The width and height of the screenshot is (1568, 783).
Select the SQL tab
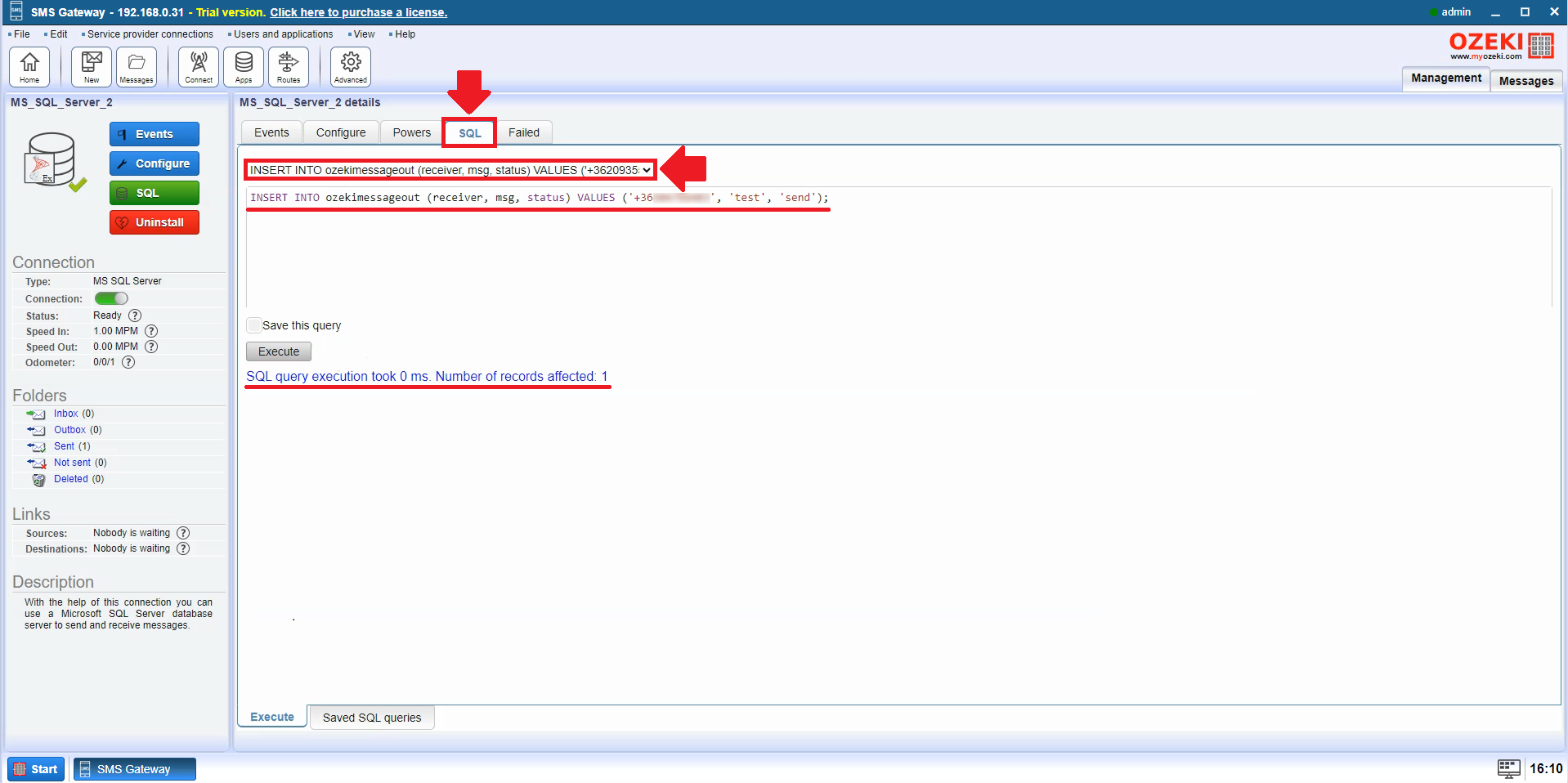pos(469,133)
